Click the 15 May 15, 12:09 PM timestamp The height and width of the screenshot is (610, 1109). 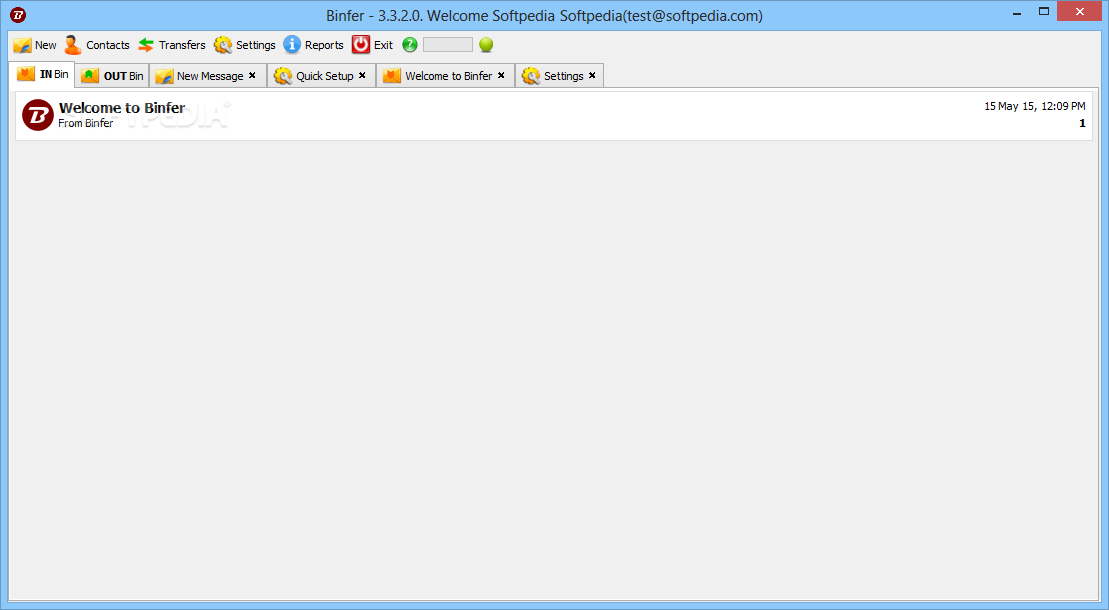(x=1035, y=106)
